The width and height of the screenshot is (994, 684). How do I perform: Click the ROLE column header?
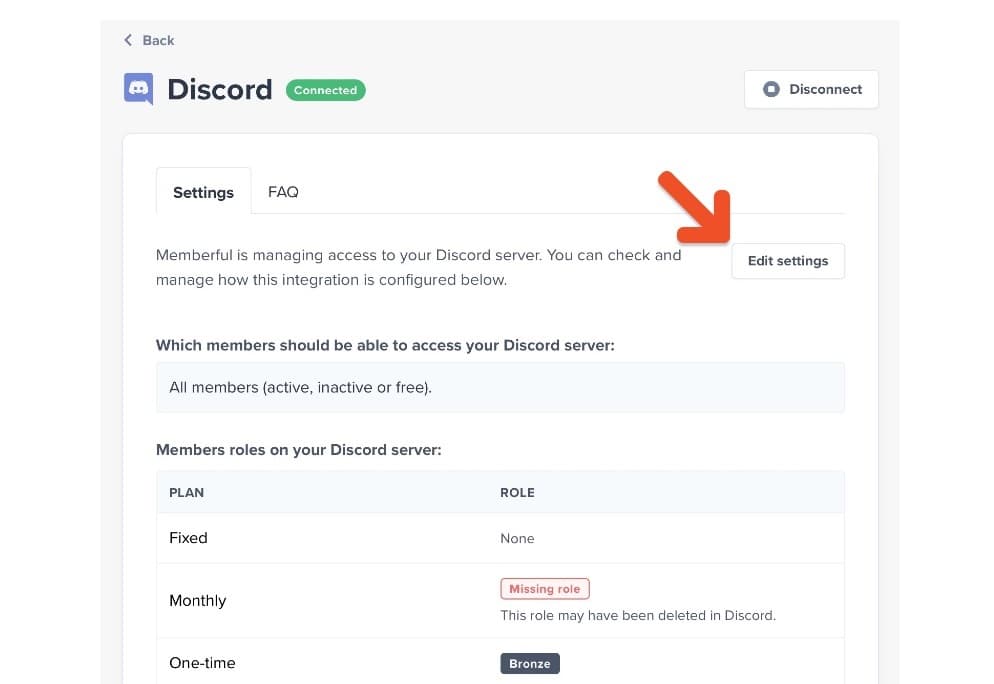[517, 492]
